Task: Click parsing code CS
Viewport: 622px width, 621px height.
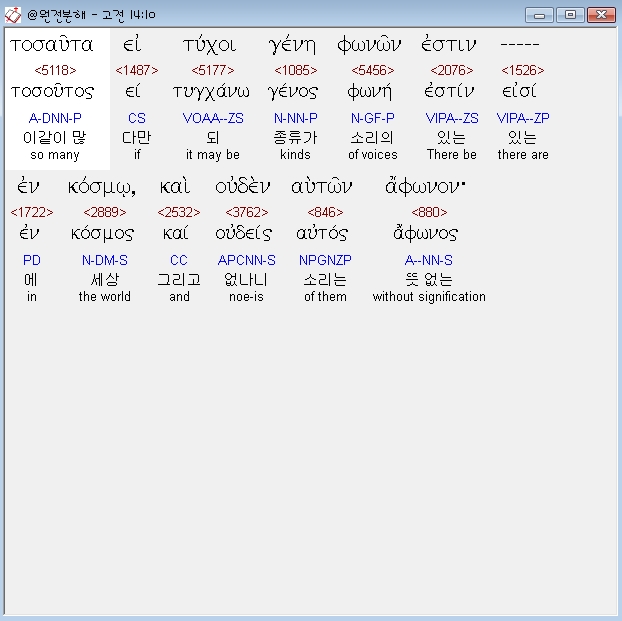Action: tap(137, 118)
